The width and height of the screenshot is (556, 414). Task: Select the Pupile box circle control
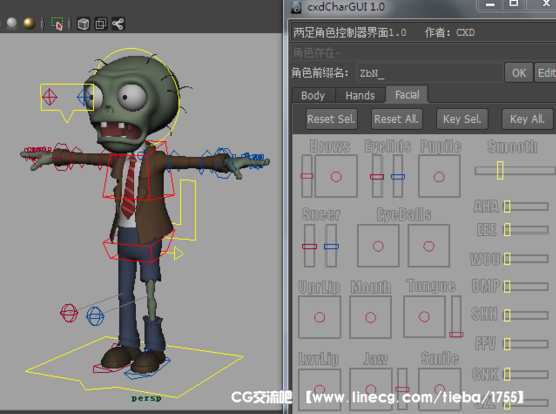pyautogui.click(x=439, y=177)
